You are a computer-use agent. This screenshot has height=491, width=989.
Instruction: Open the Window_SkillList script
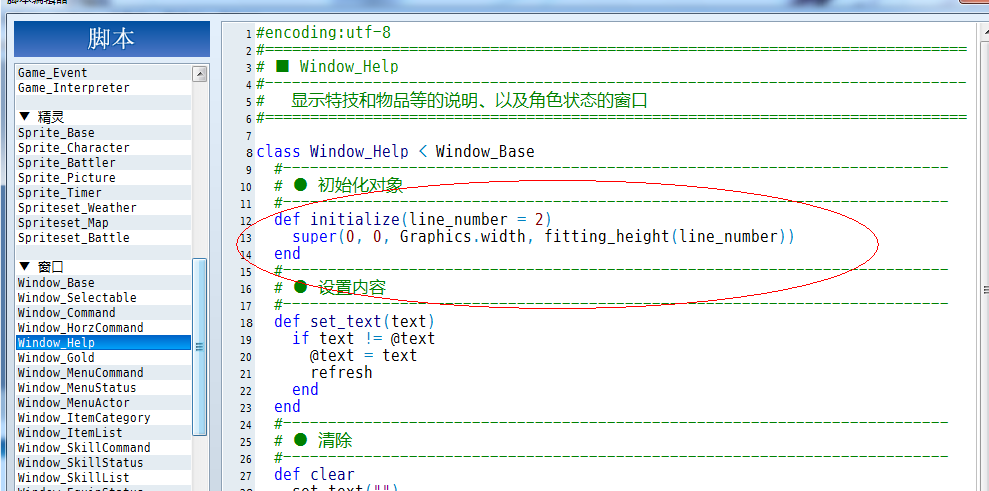coord(103,478)
